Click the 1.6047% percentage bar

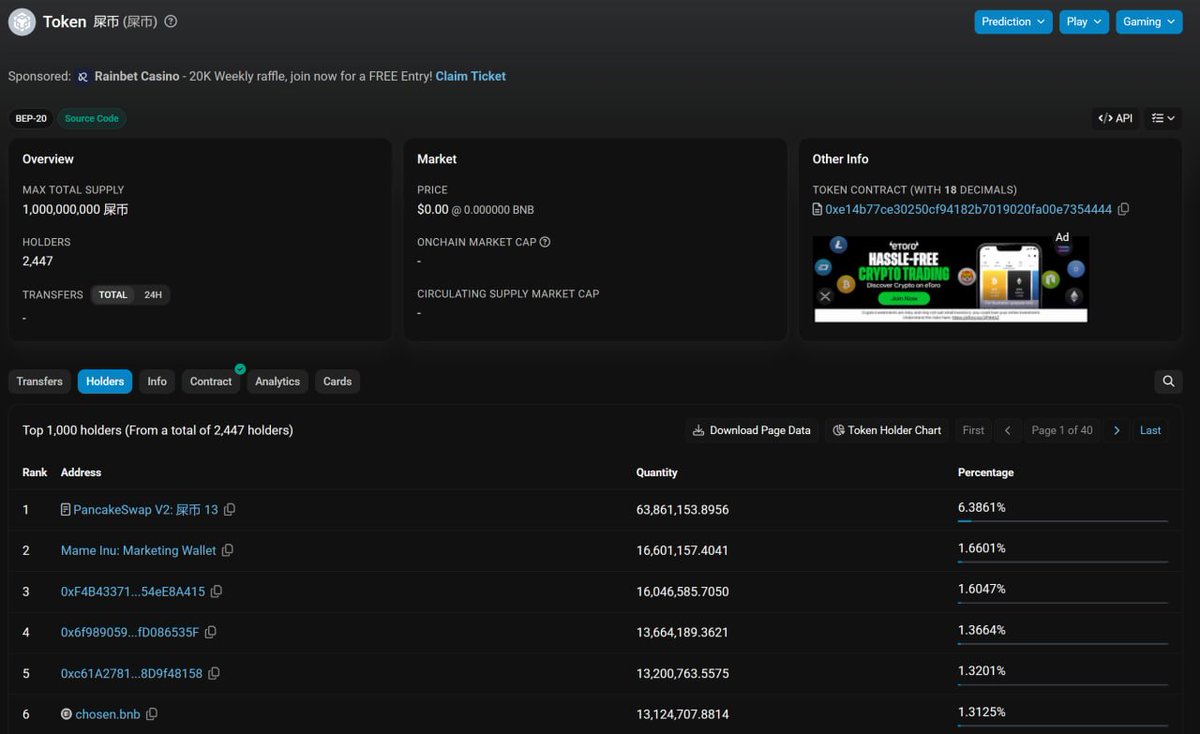tap(1063, 603)
